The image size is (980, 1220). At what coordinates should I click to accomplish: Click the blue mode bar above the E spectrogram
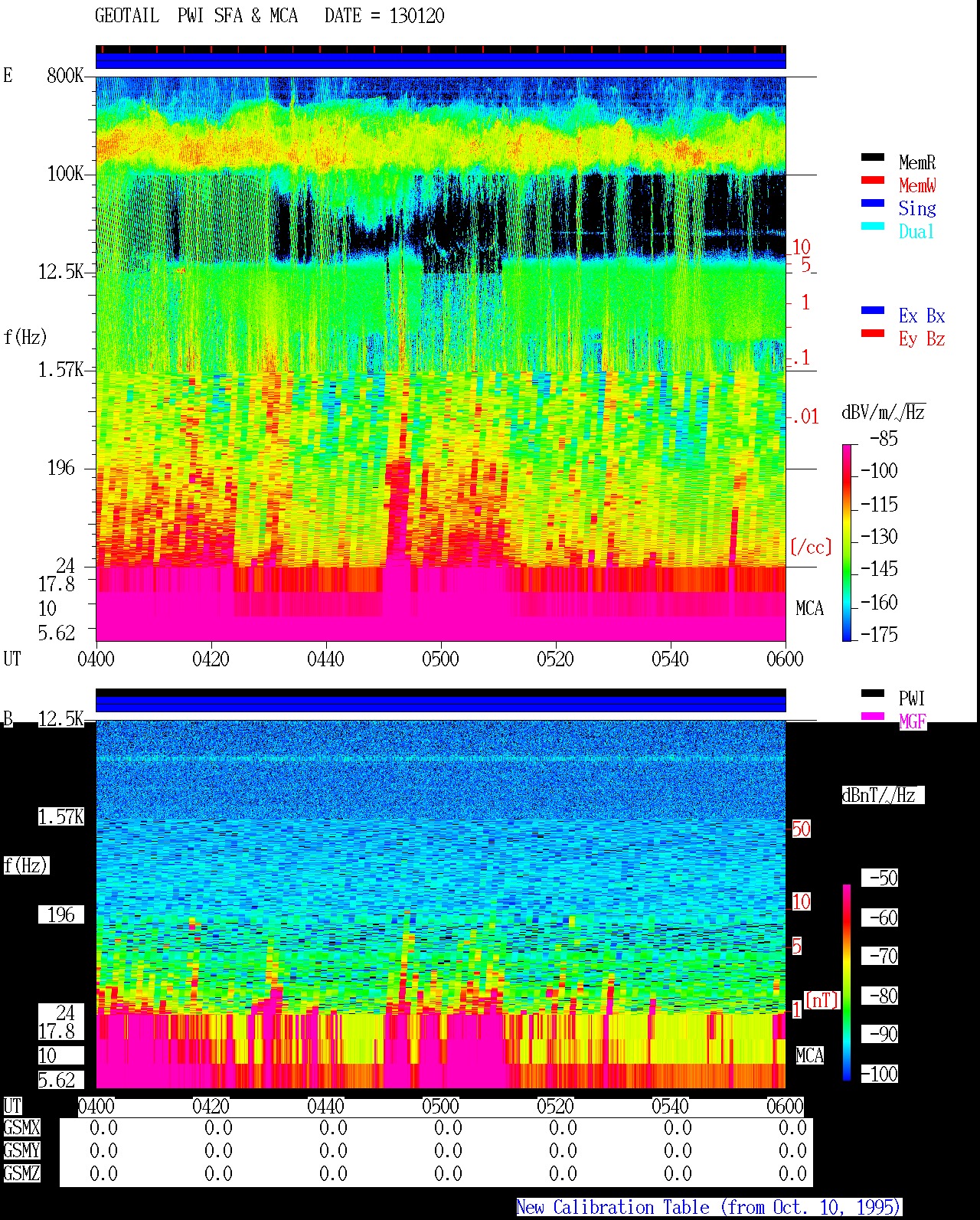(x=440, y=60)
